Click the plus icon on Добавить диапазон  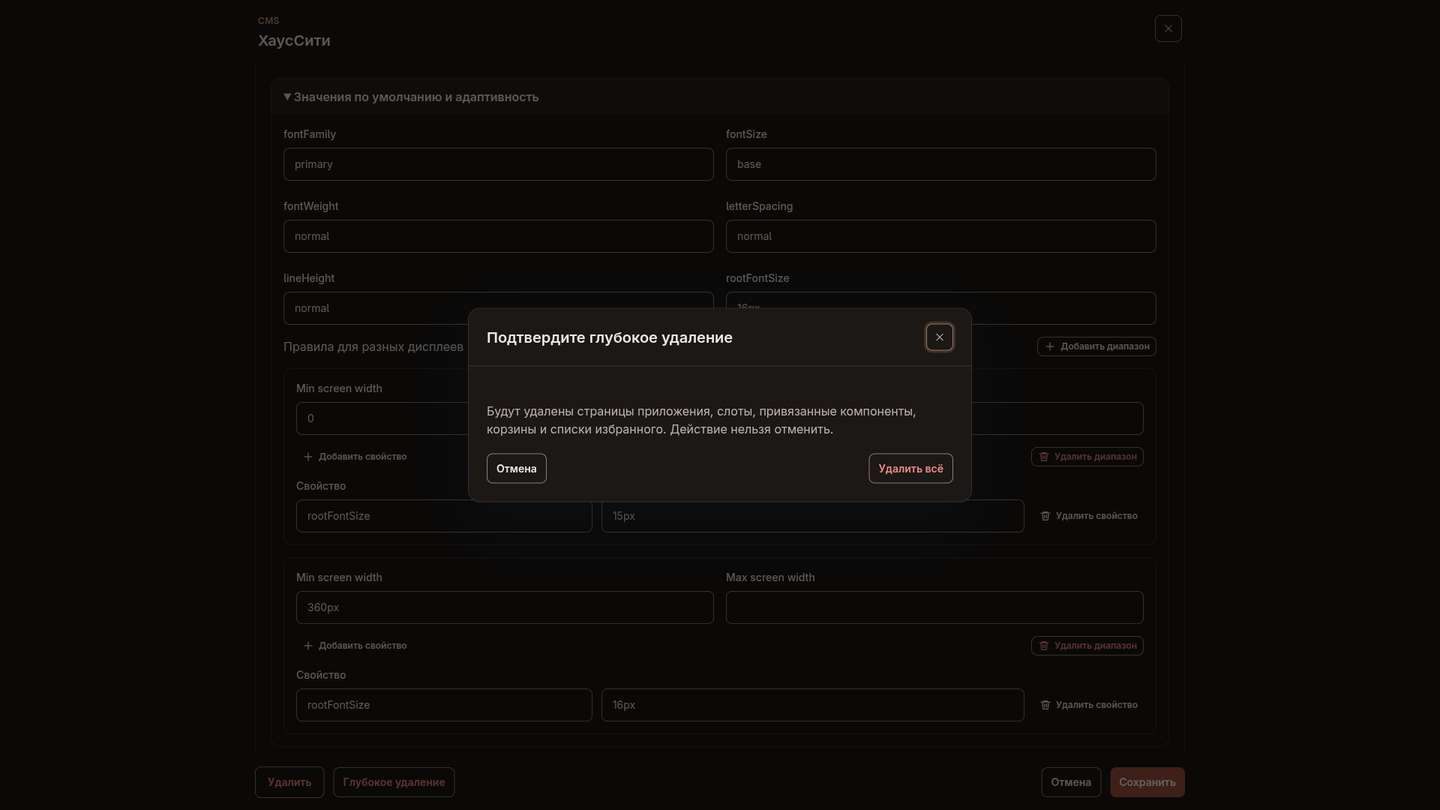point(1050,346)
